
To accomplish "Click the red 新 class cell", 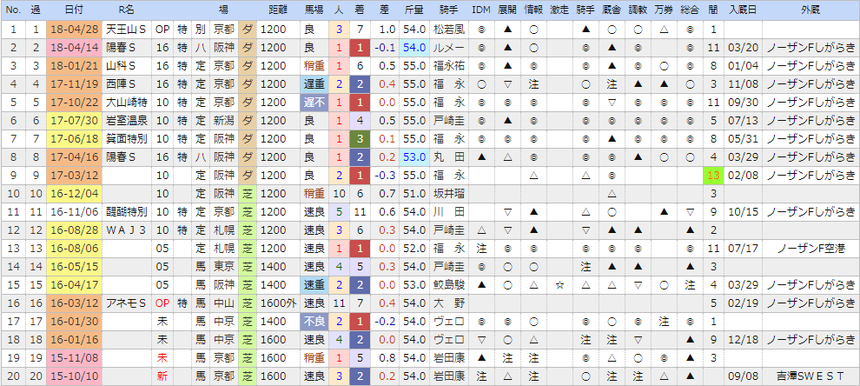I will [162, 376].
